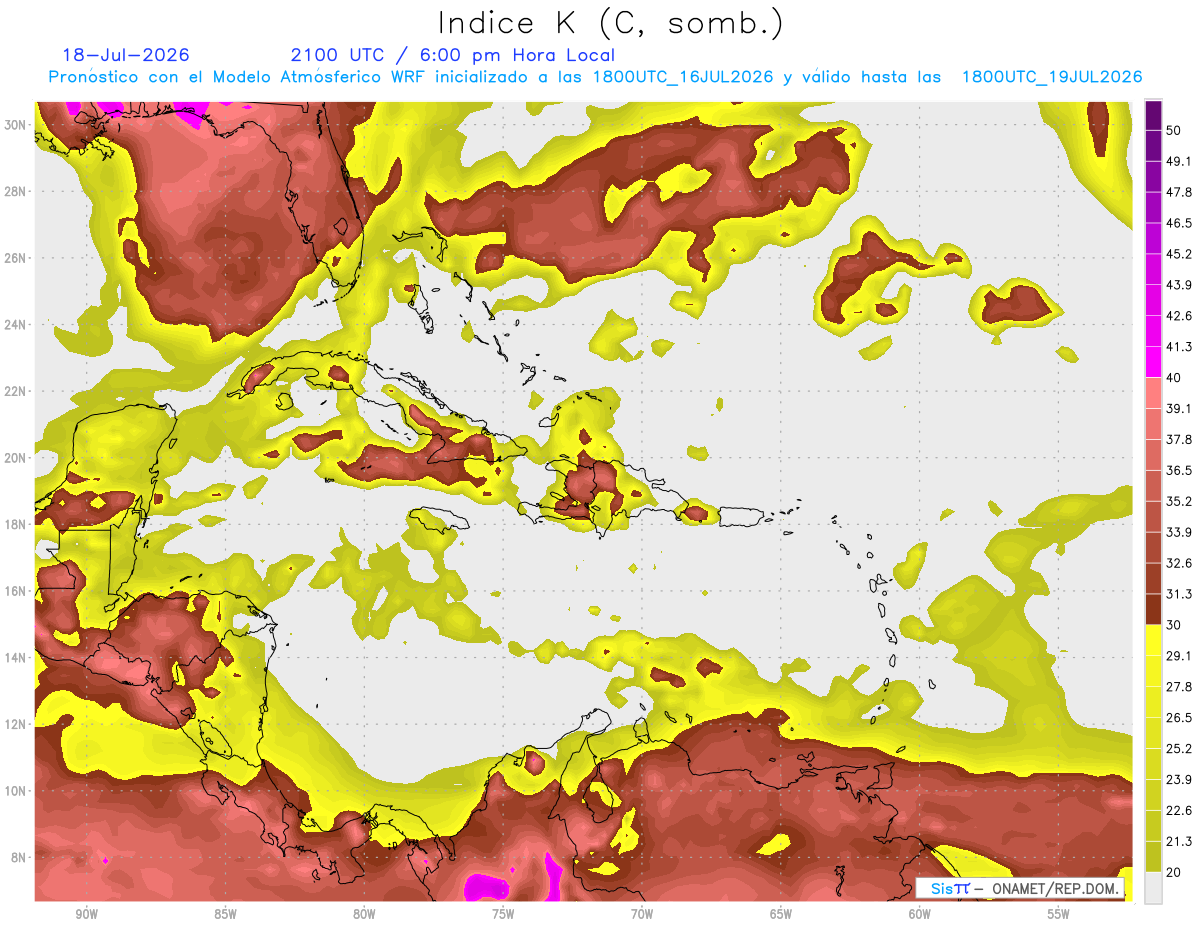Click the '2100 UTC / 6:00 pm Hora Local' time text
Viewport: 1200px width, 927px height.
click(453, 55)
